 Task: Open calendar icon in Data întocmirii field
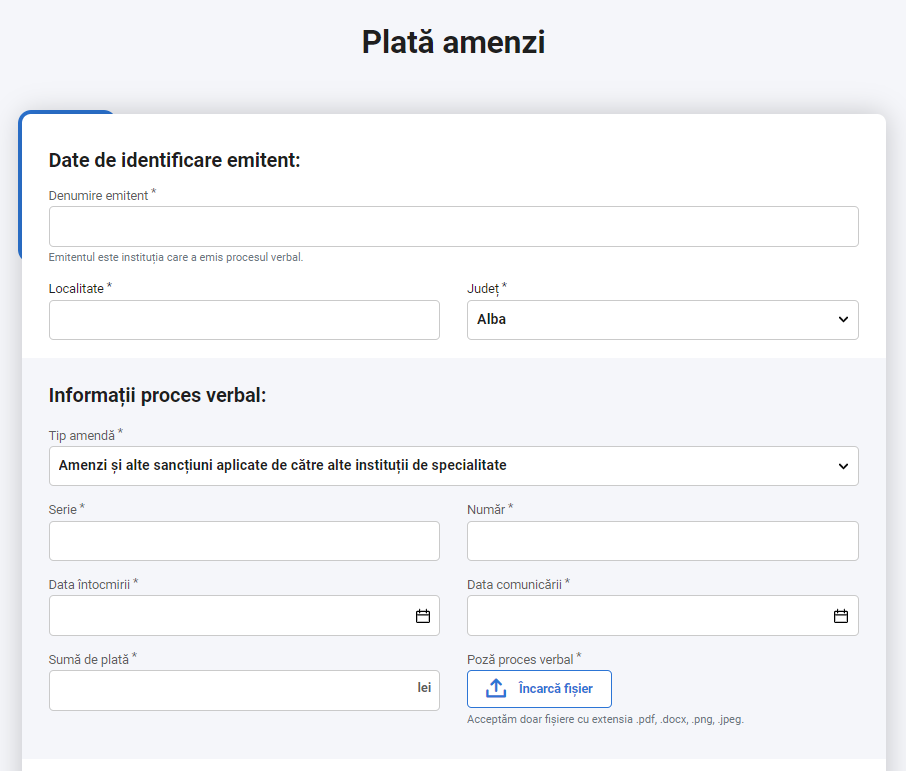tap(423, 616)
